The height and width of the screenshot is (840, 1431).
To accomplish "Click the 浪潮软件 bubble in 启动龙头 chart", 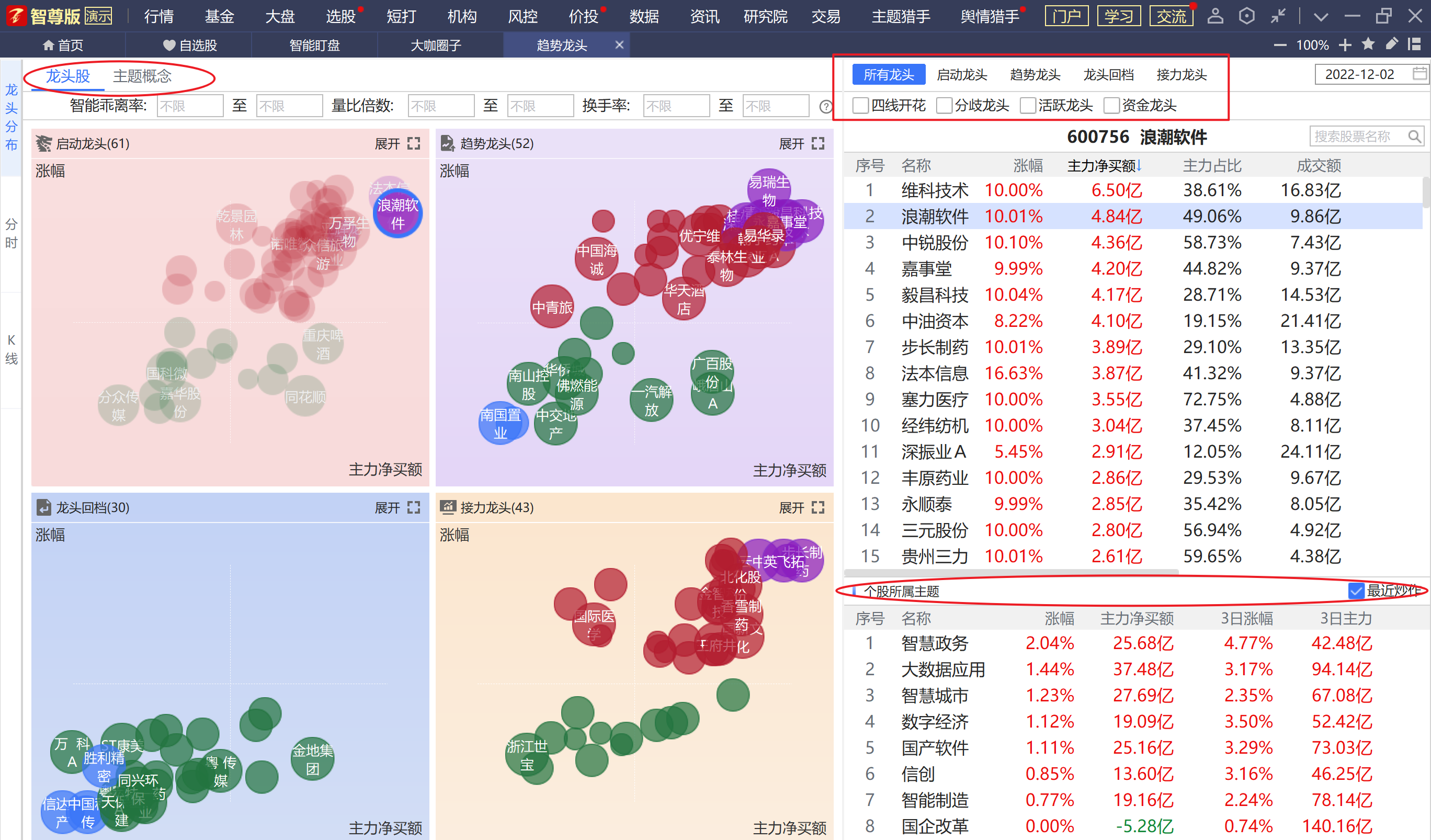I will [397, 213].
